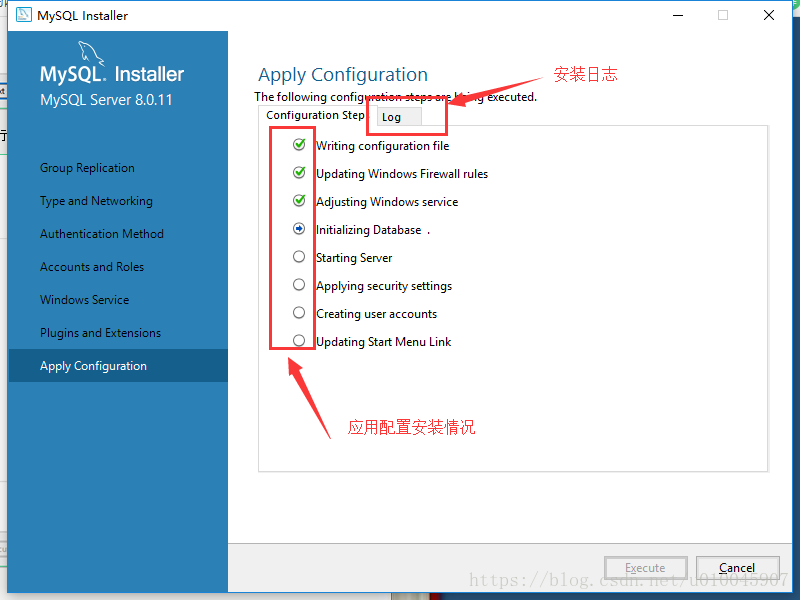Click the Execute button
The image size is (800, 600).
645,568
